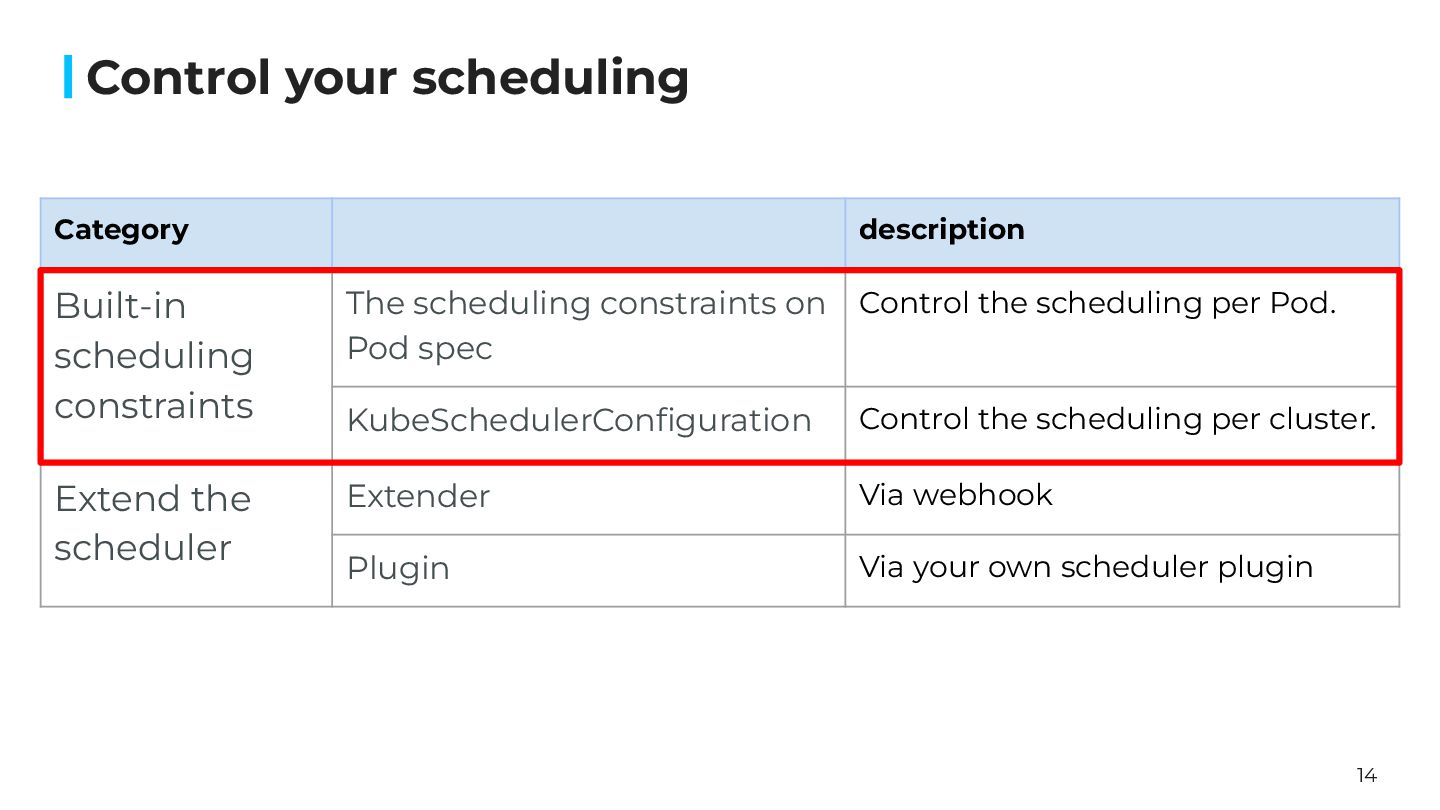Click "Control the scheduling per Pod." description
Viewport: 1440px width, 810px height.
click(1097, 303)
